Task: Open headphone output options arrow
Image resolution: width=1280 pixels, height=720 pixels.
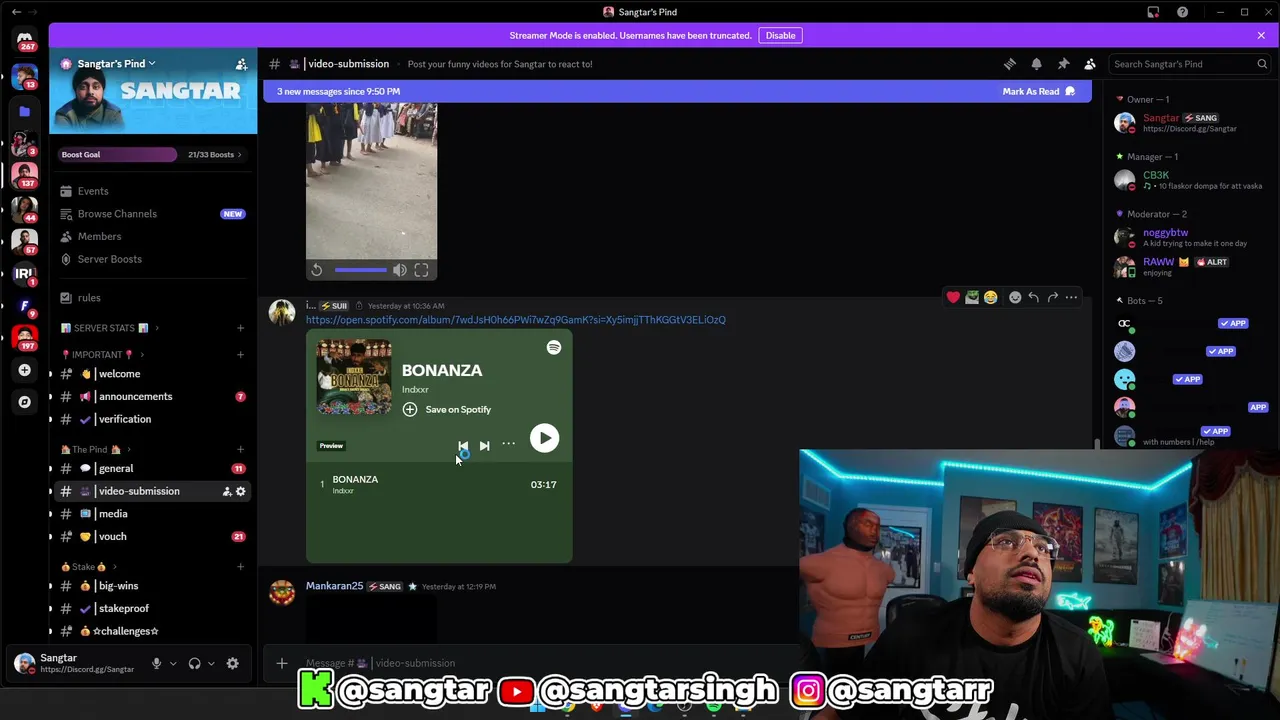Action: coord(211,663)
